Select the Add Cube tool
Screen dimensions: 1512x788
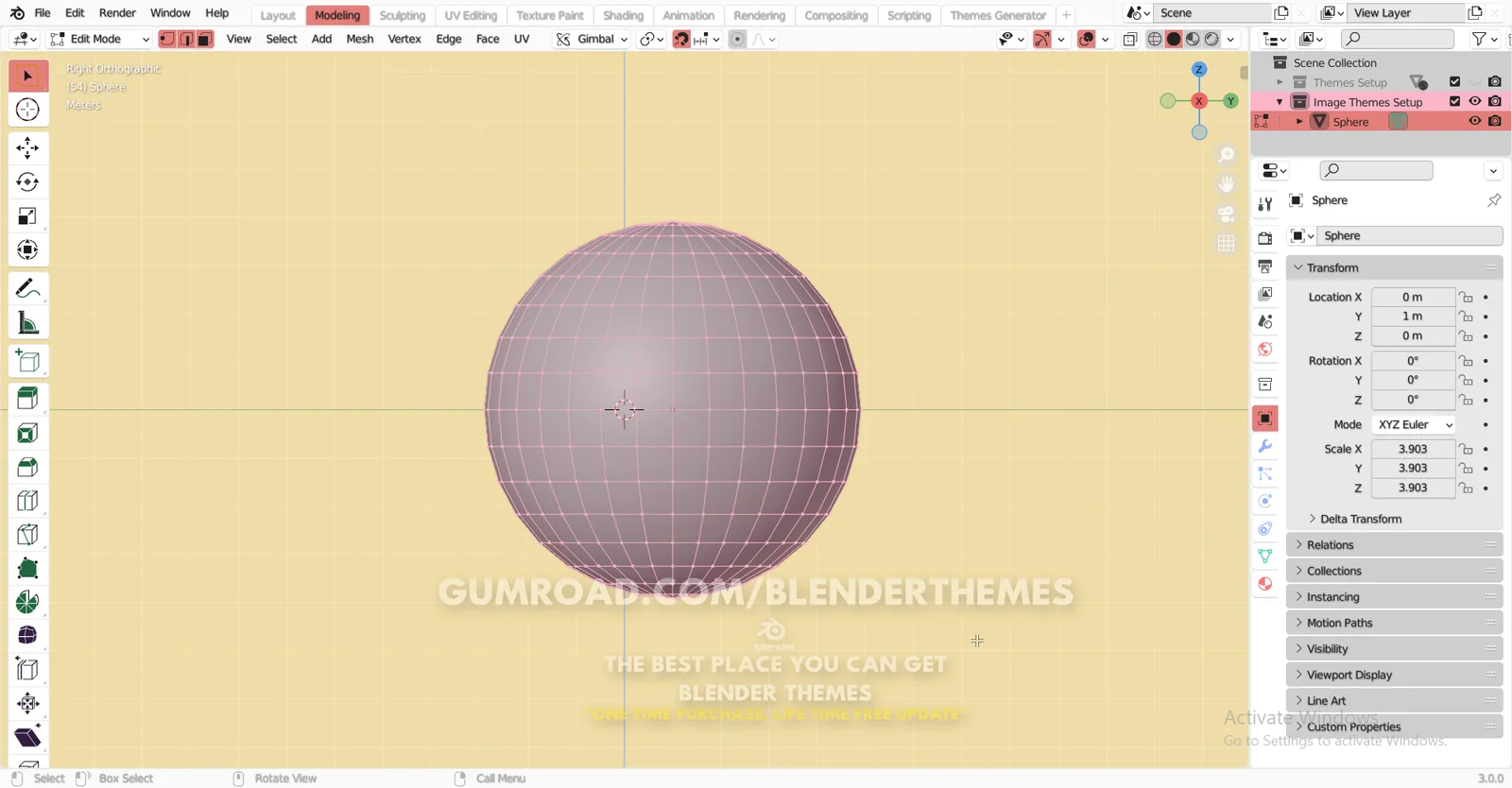(x=27, y=361)
